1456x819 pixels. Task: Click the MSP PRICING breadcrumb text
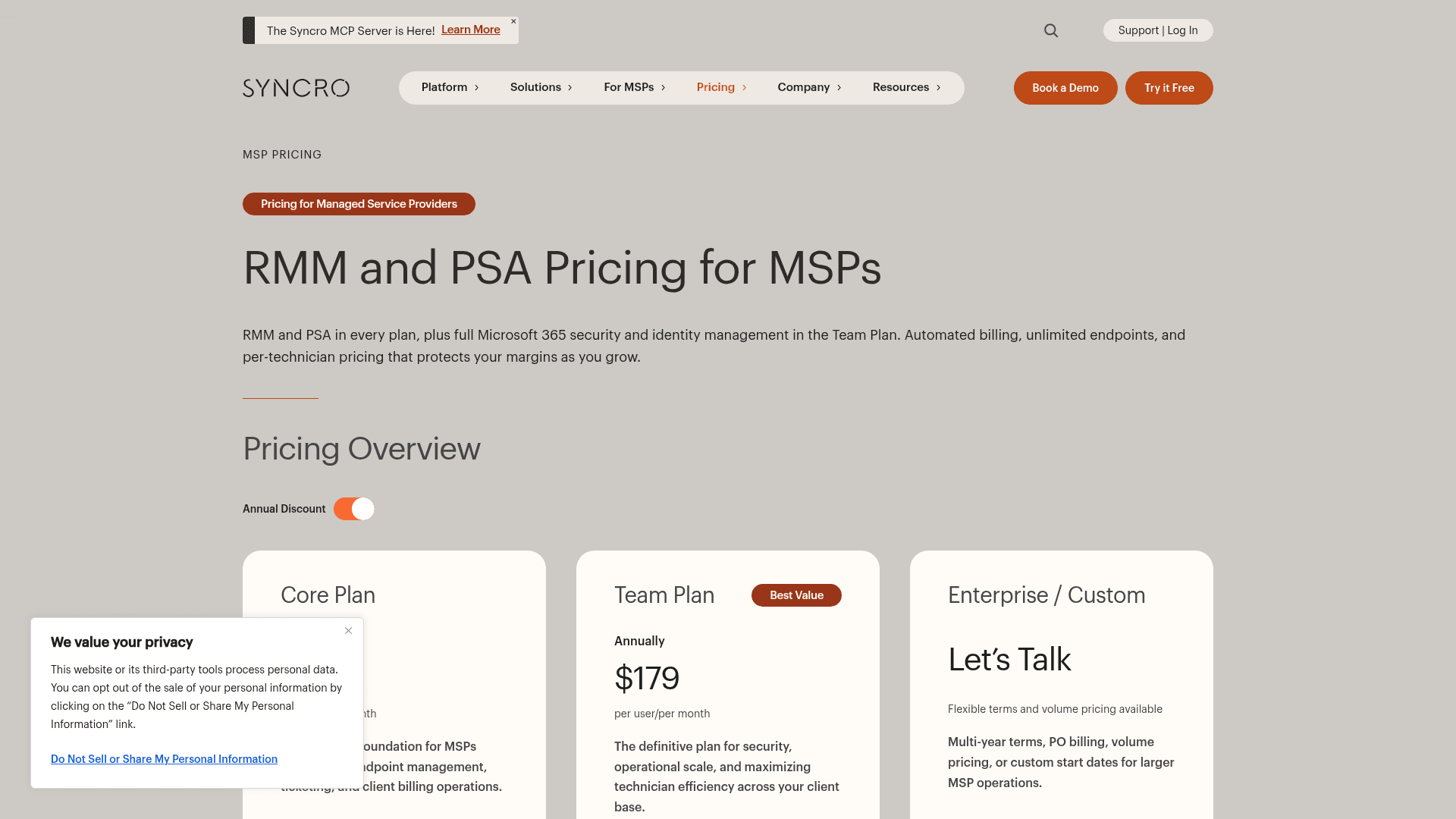click(x=282, y=155)
